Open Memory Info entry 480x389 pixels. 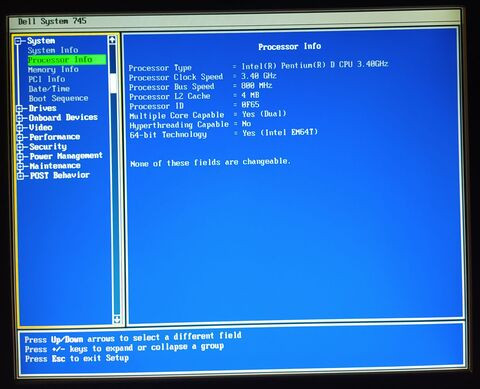tap(53, 70)
